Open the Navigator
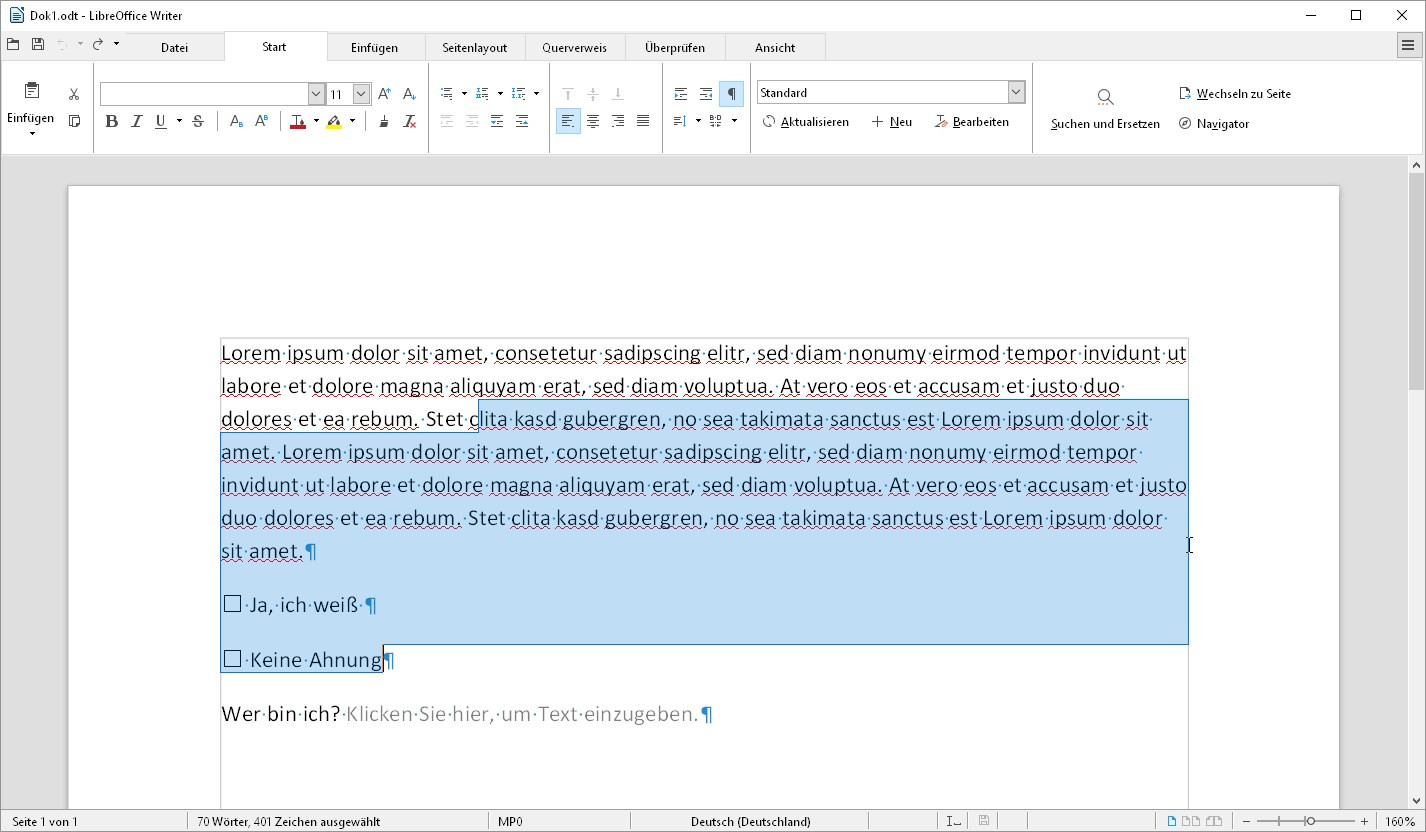Screen dimensions: 1426x832 tap(1214, 124)
